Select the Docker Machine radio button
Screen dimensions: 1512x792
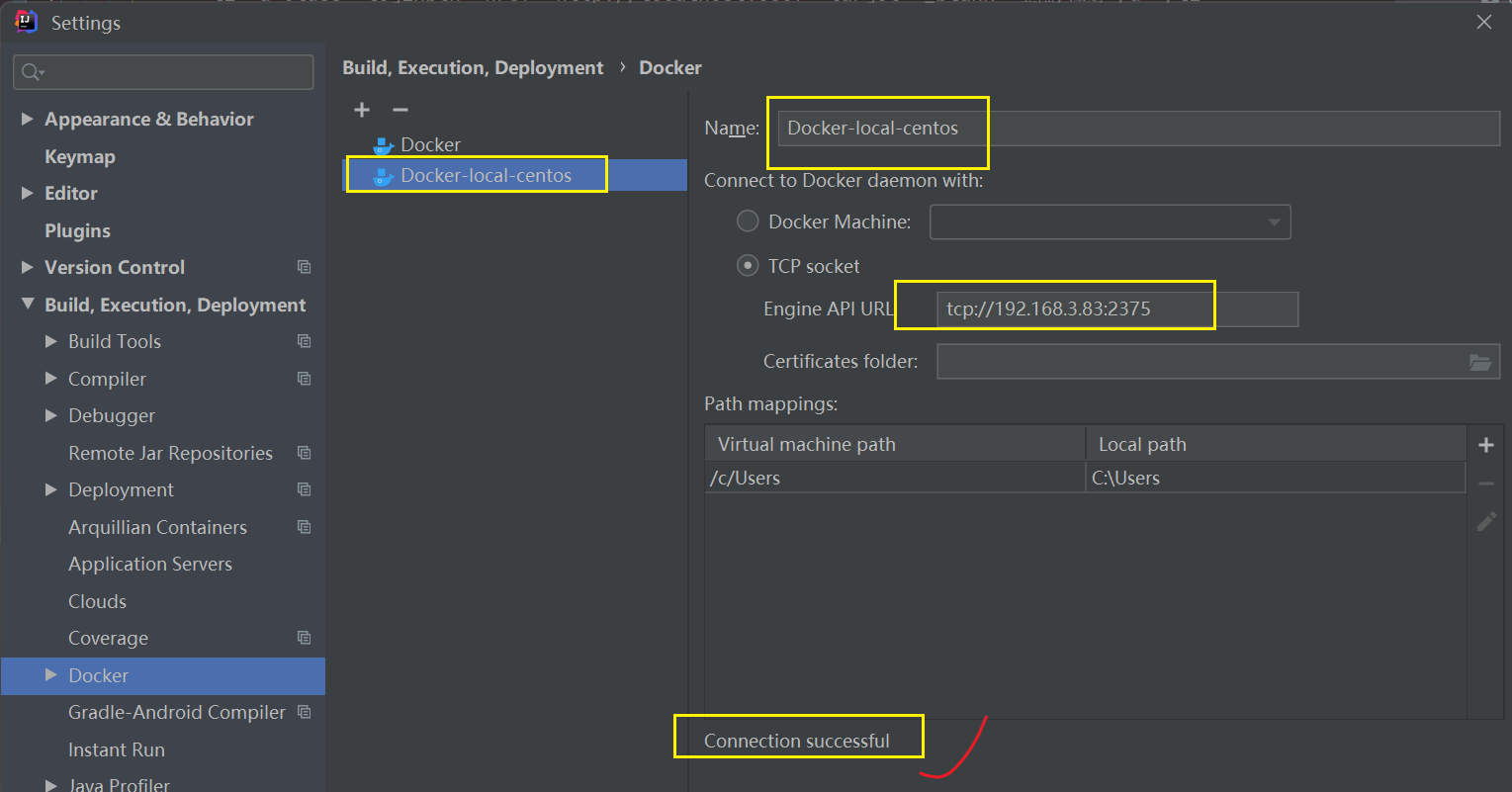click(748, 221)
